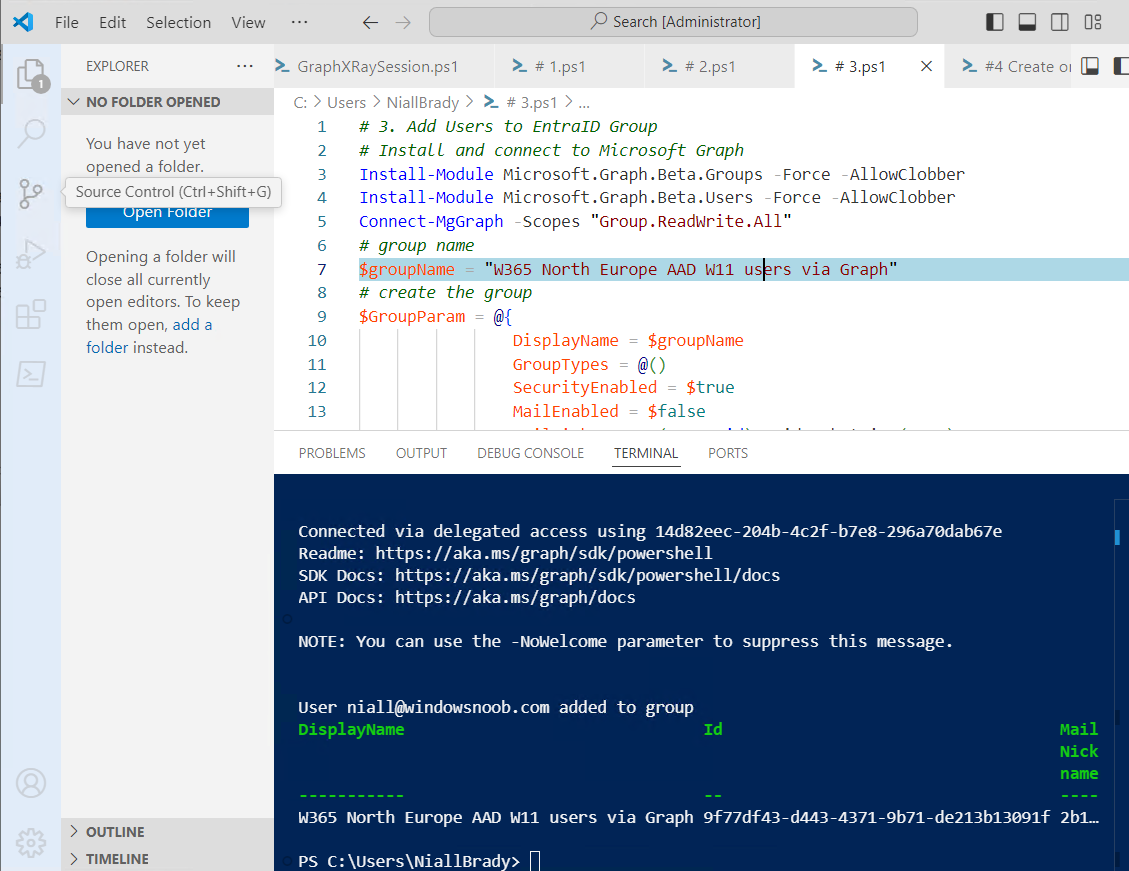Image resolution: width=1129 pixels, height=871 pixels.
Task: Click the VS Code logo in the title bar
Action: point(23,22)
